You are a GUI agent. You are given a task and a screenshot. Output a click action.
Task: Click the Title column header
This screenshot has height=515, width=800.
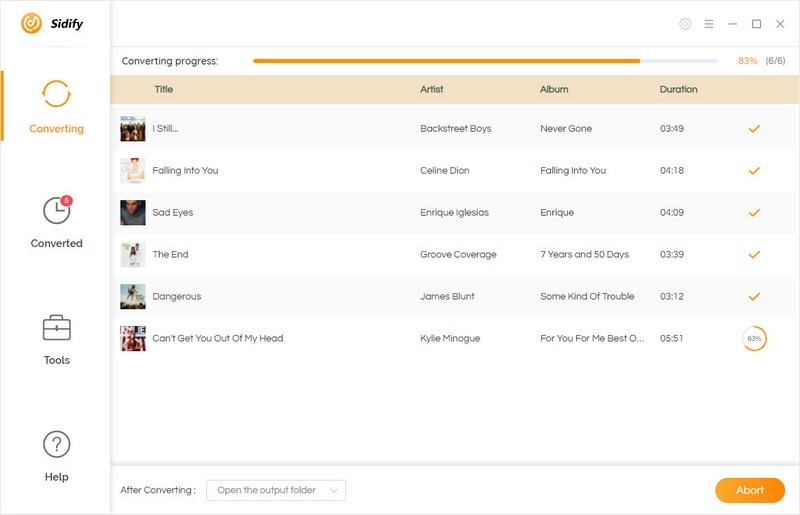[x=164, y=90]
